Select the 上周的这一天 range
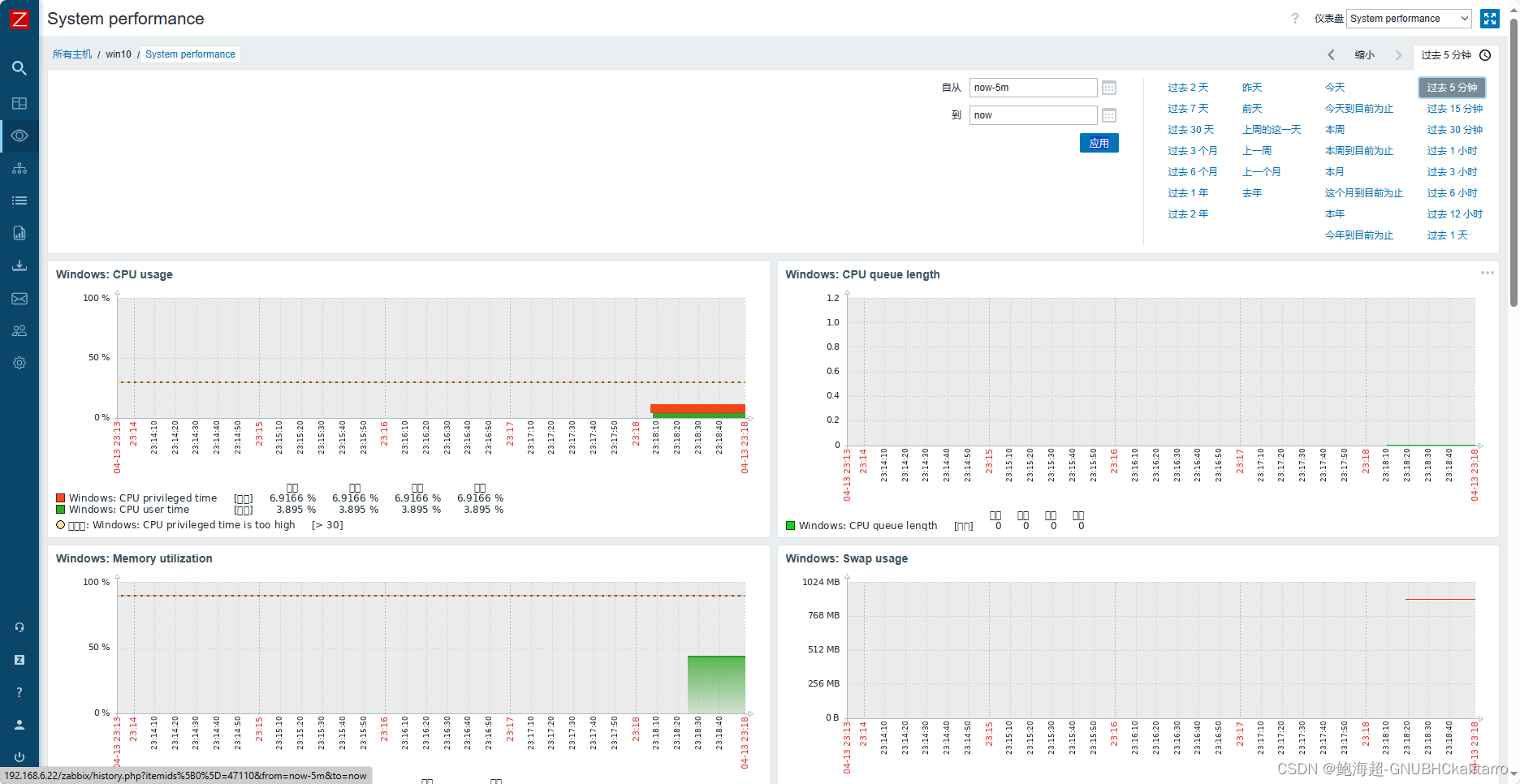The image size is (1520, 784). pos(1272,130)
